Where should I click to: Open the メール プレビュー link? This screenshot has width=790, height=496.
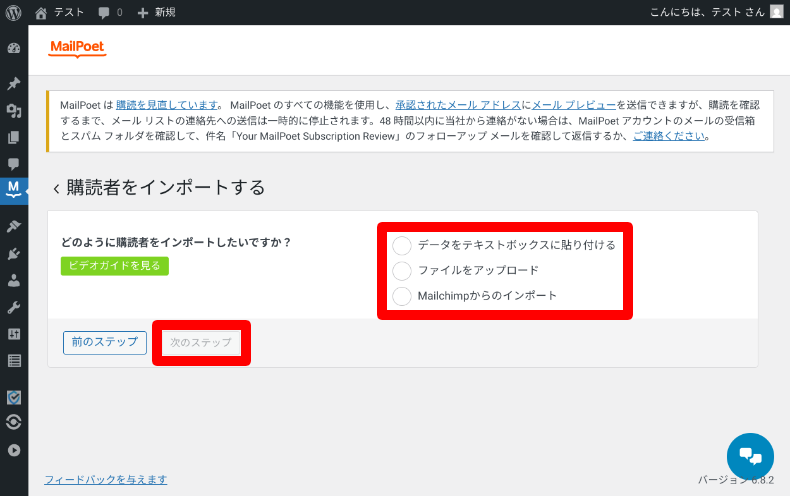coord(574,105)
